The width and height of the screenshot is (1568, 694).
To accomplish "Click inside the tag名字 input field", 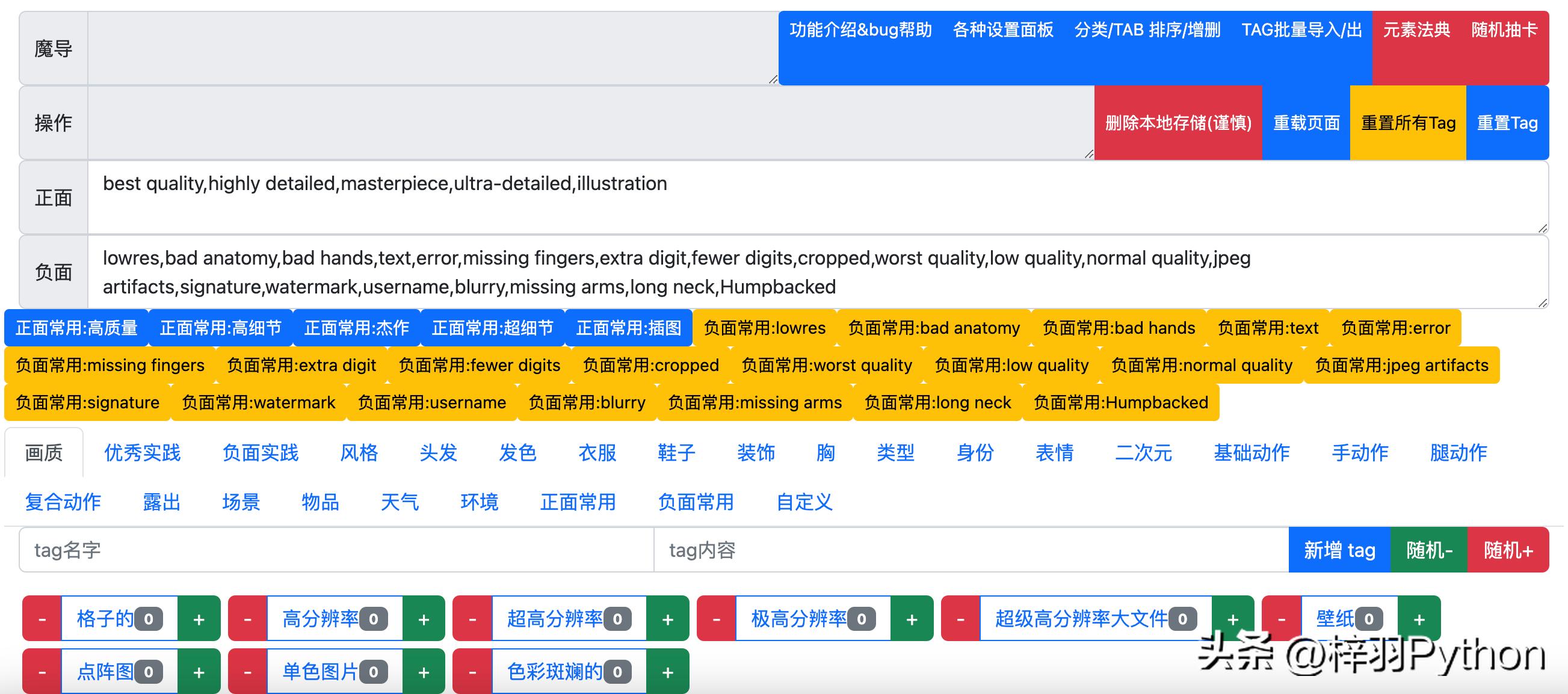I will 335,550.
